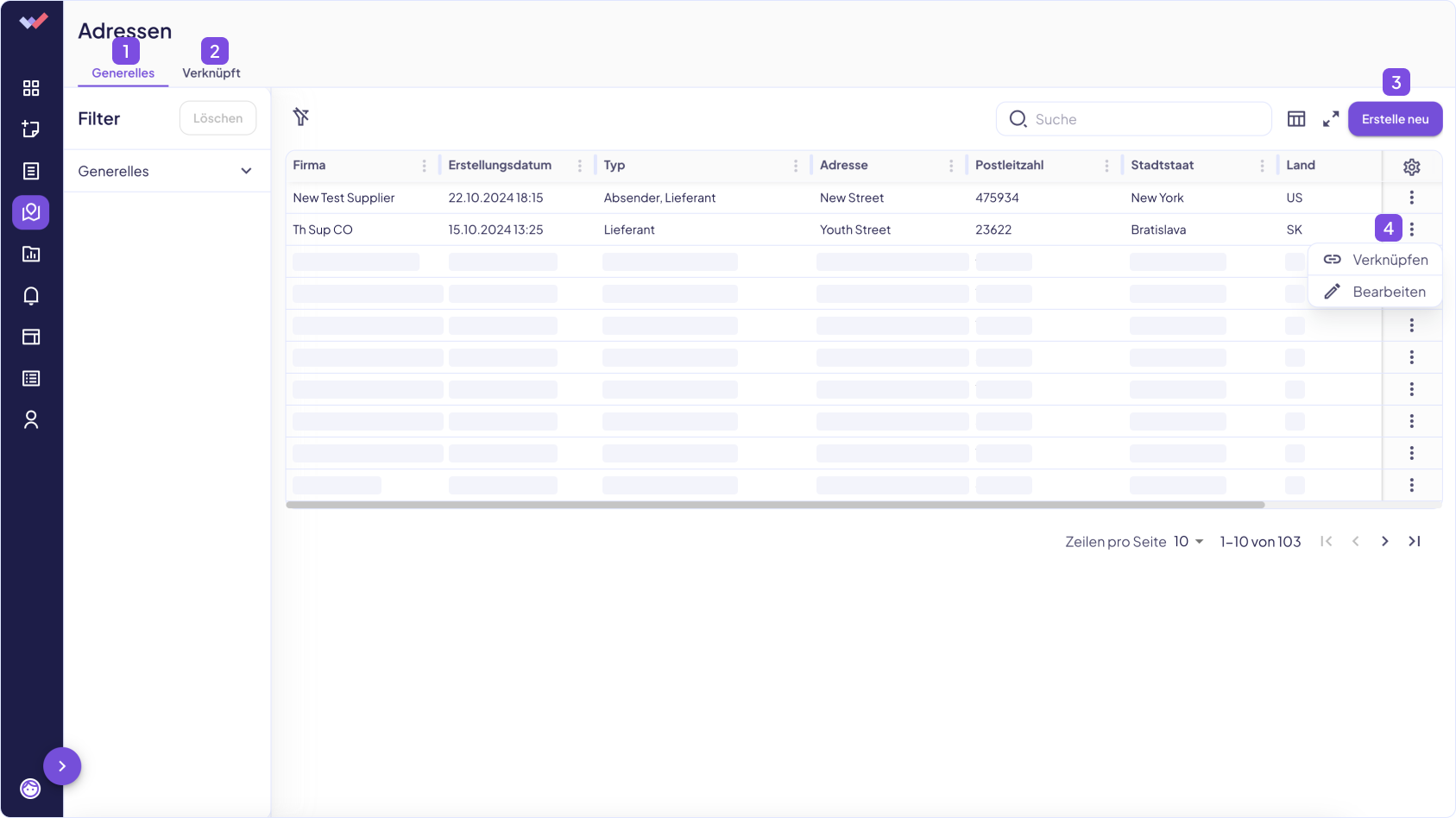Open Firma column options menu
This screenshot has height=818, width=1456.
[x=424, y=166]
